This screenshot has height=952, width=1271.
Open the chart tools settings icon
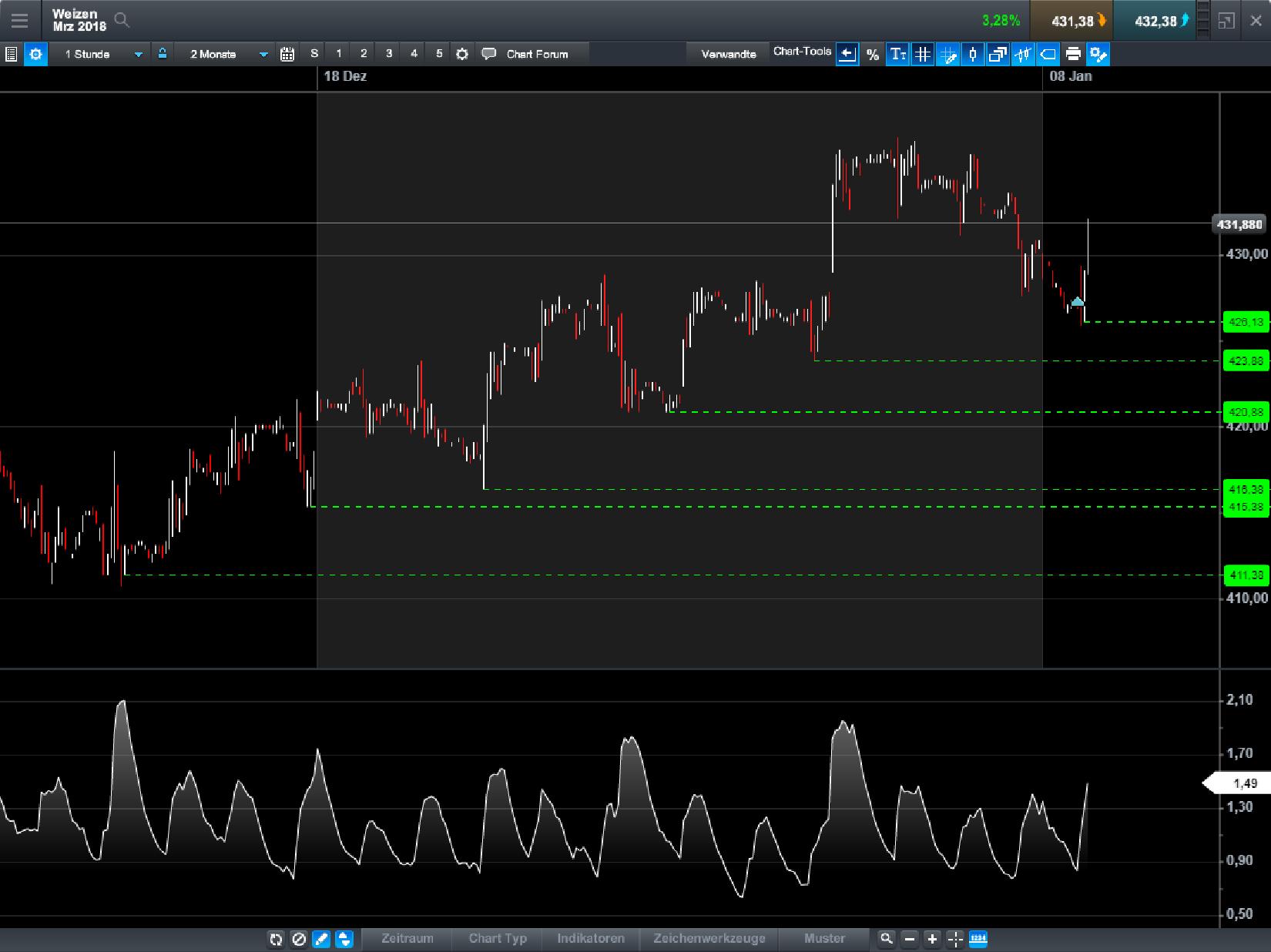(1098, 54)
